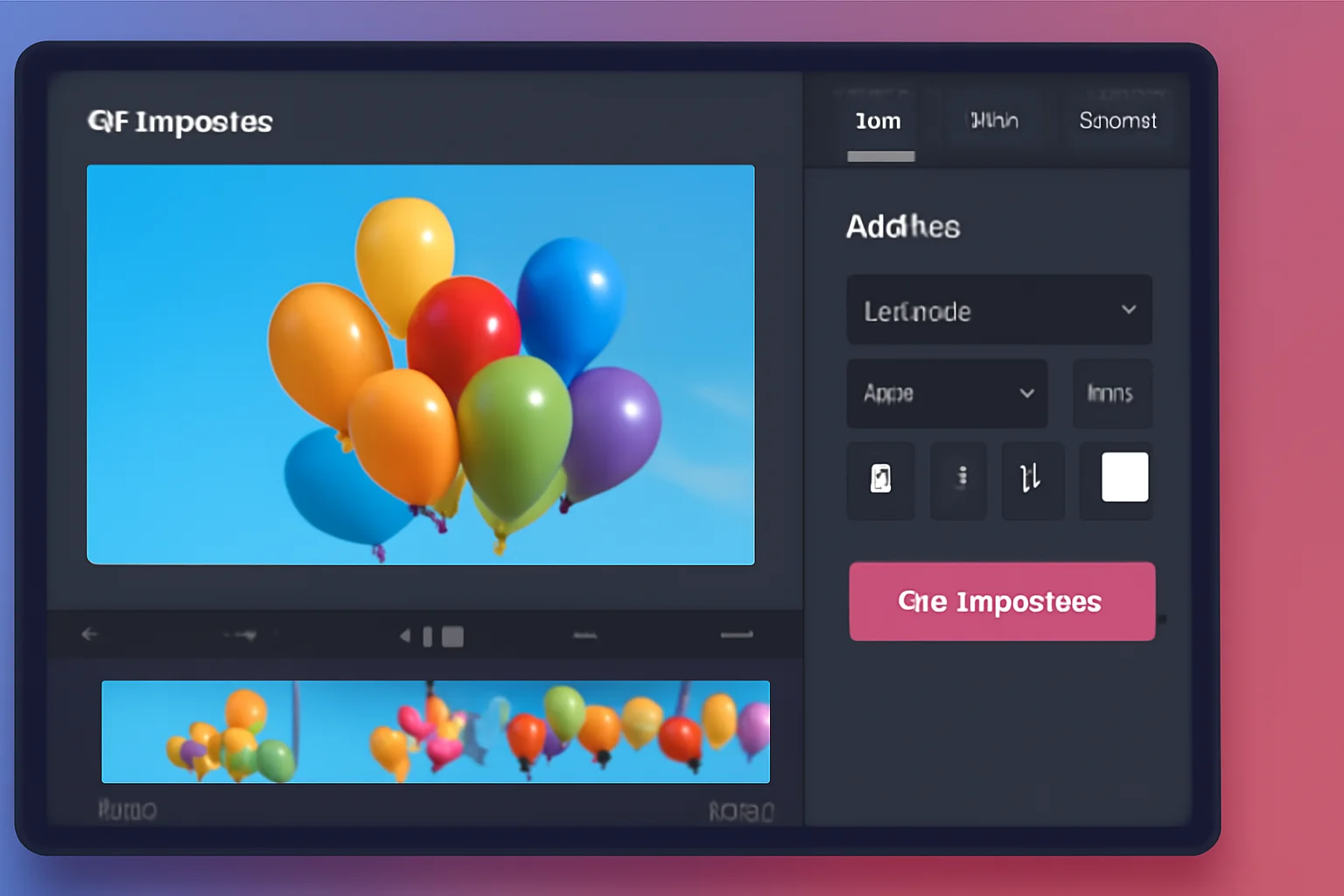1344x896 pixels.
Task: Select the Within tab
Action: click(994, 120)
